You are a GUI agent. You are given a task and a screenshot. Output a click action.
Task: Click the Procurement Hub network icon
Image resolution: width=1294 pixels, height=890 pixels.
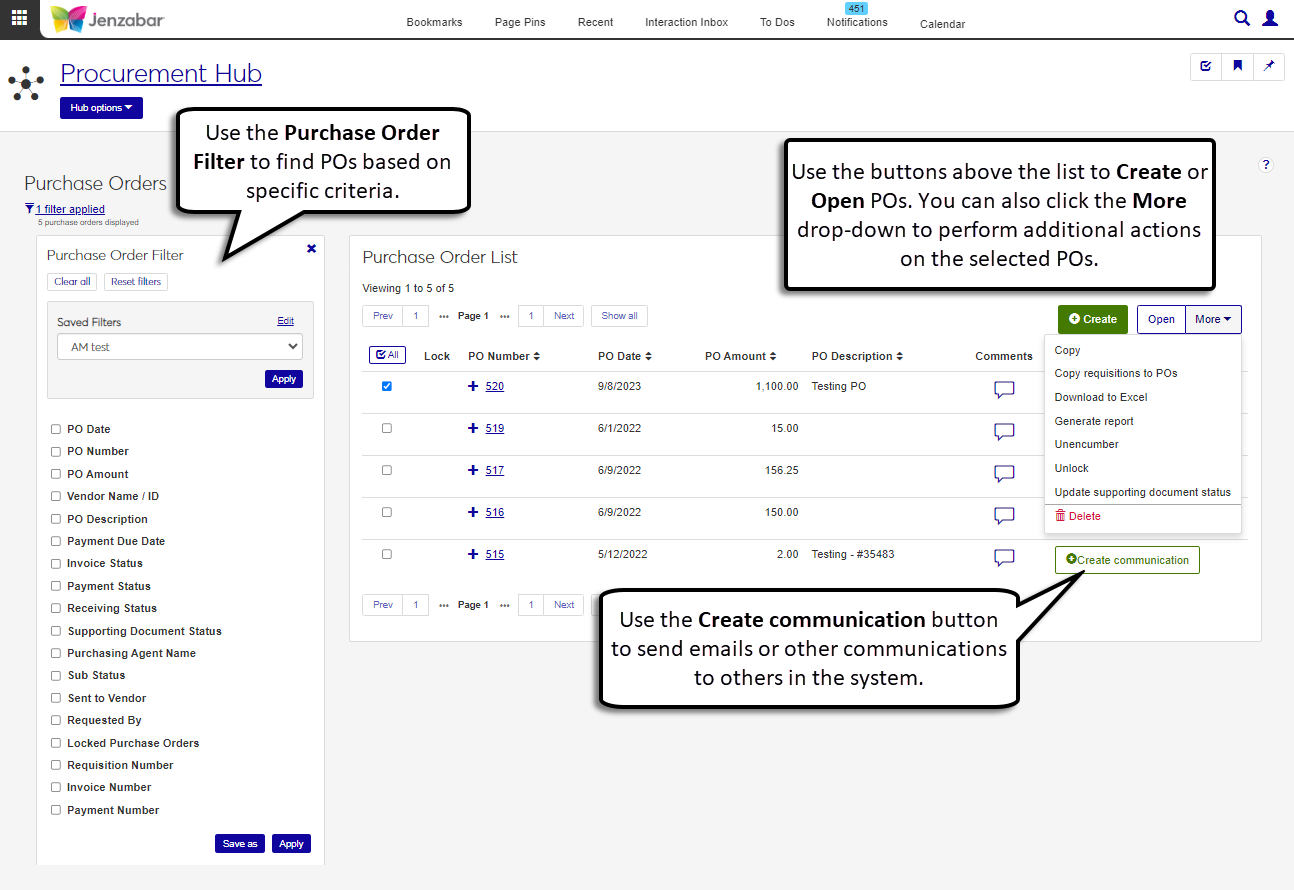coord(26,83)
